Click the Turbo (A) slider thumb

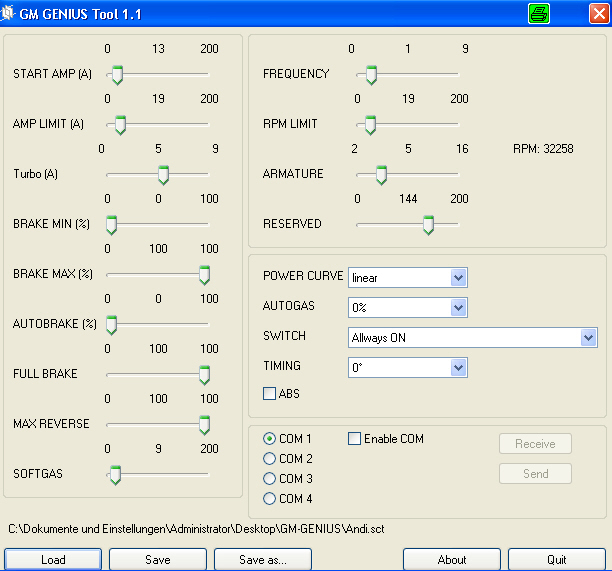click(x=163, y=175)
